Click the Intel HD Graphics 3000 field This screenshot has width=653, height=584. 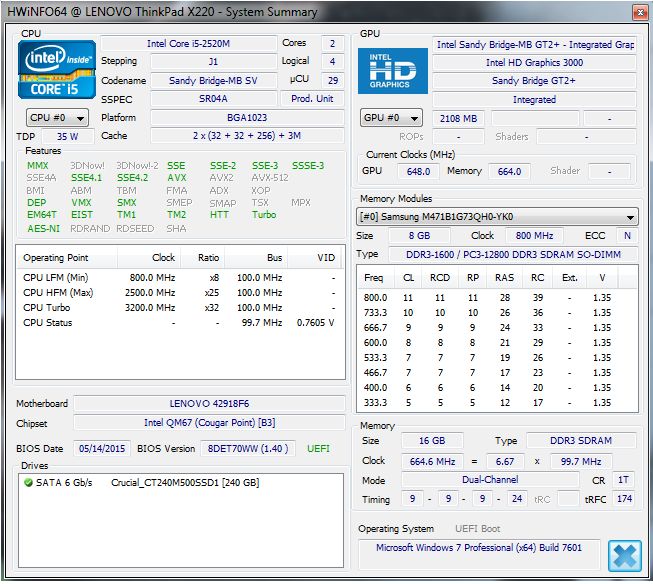pos(534,62)
